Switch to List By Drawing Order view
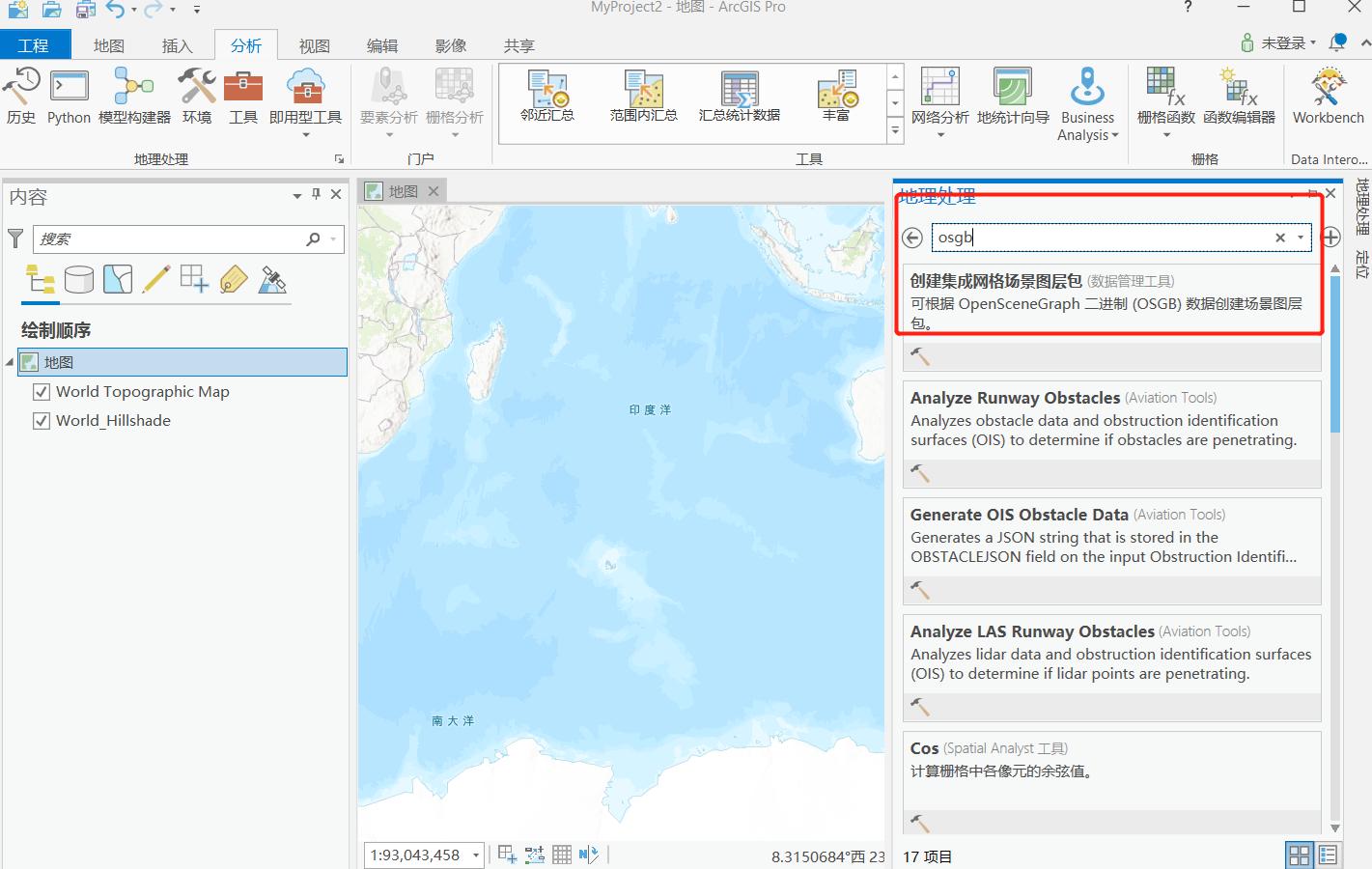This screenshot has height=869, width=1372. tap(41, 280)
